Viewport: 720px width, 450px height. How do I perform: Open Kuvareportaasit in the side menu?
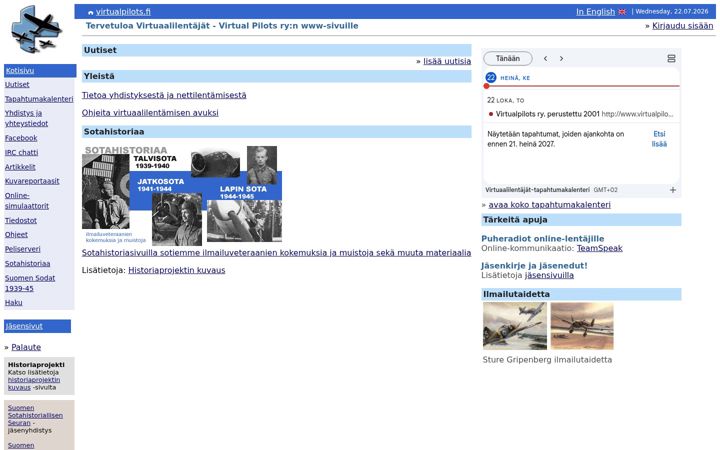[x=32, y=181]
